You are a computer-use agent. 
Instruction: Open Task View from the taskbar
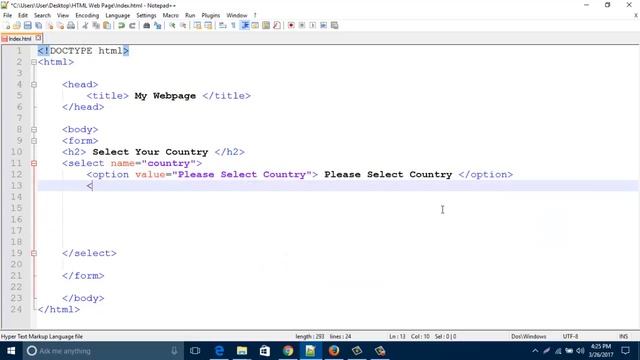195,351
